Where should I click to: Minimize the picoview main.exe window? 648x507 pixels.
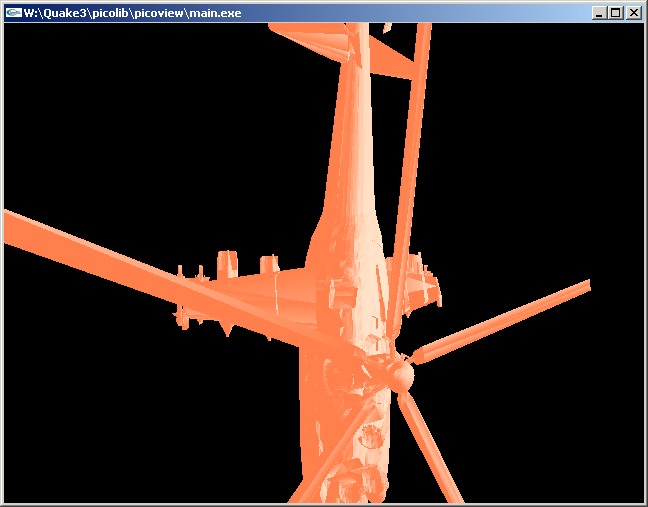coord(599,13)
